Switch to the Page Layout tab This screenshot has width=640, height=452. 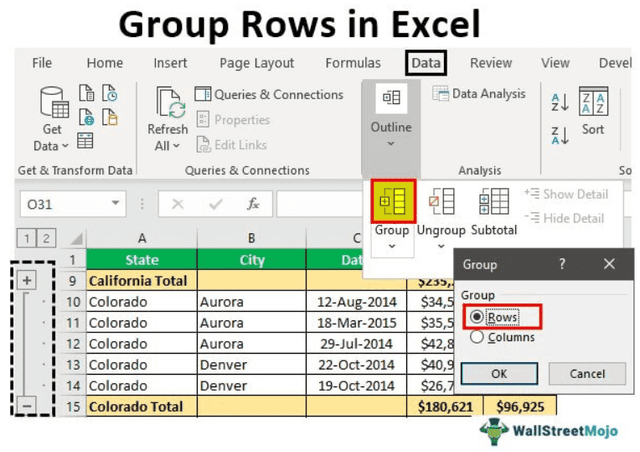[258, 63]
